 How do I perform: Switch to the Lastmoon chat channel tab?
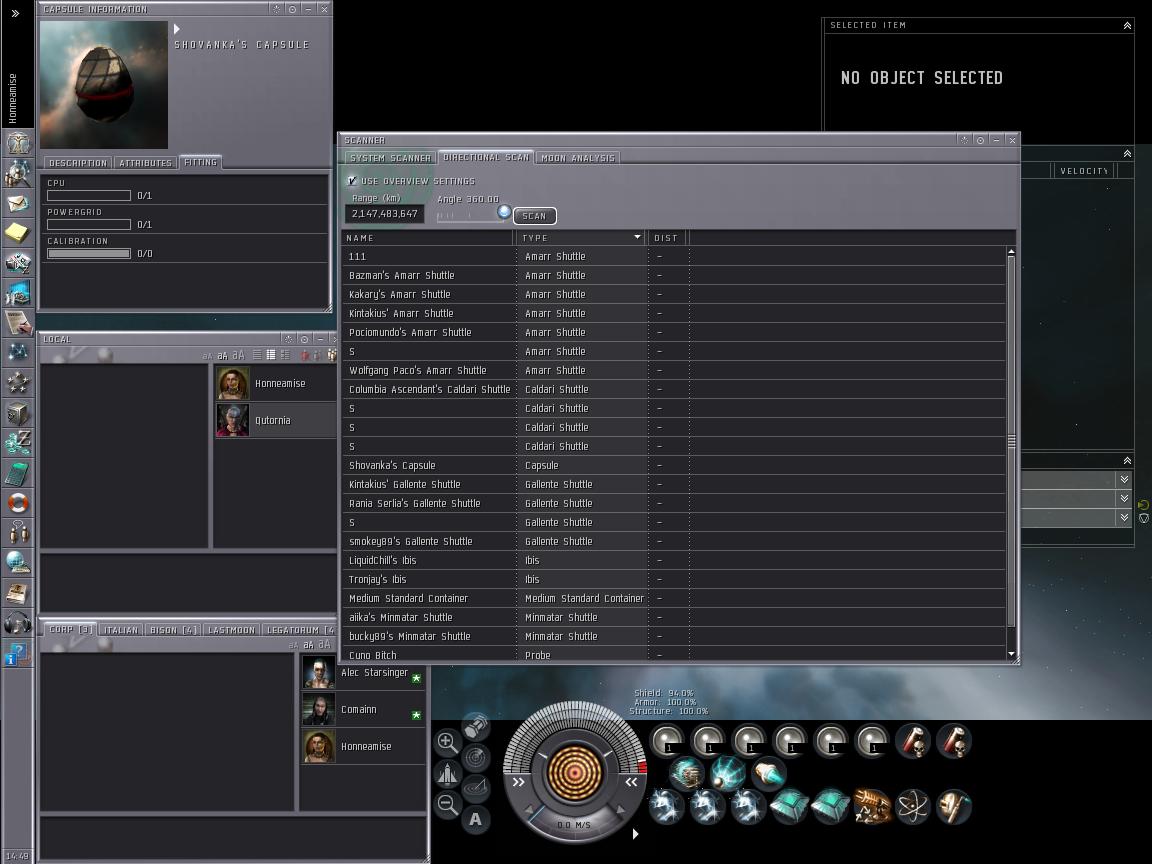[231, 630]
